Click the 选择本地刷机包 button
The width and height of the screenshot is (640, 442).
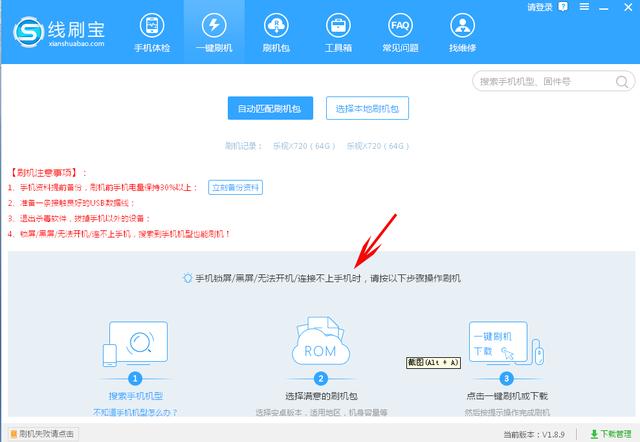tap(367, 108)
